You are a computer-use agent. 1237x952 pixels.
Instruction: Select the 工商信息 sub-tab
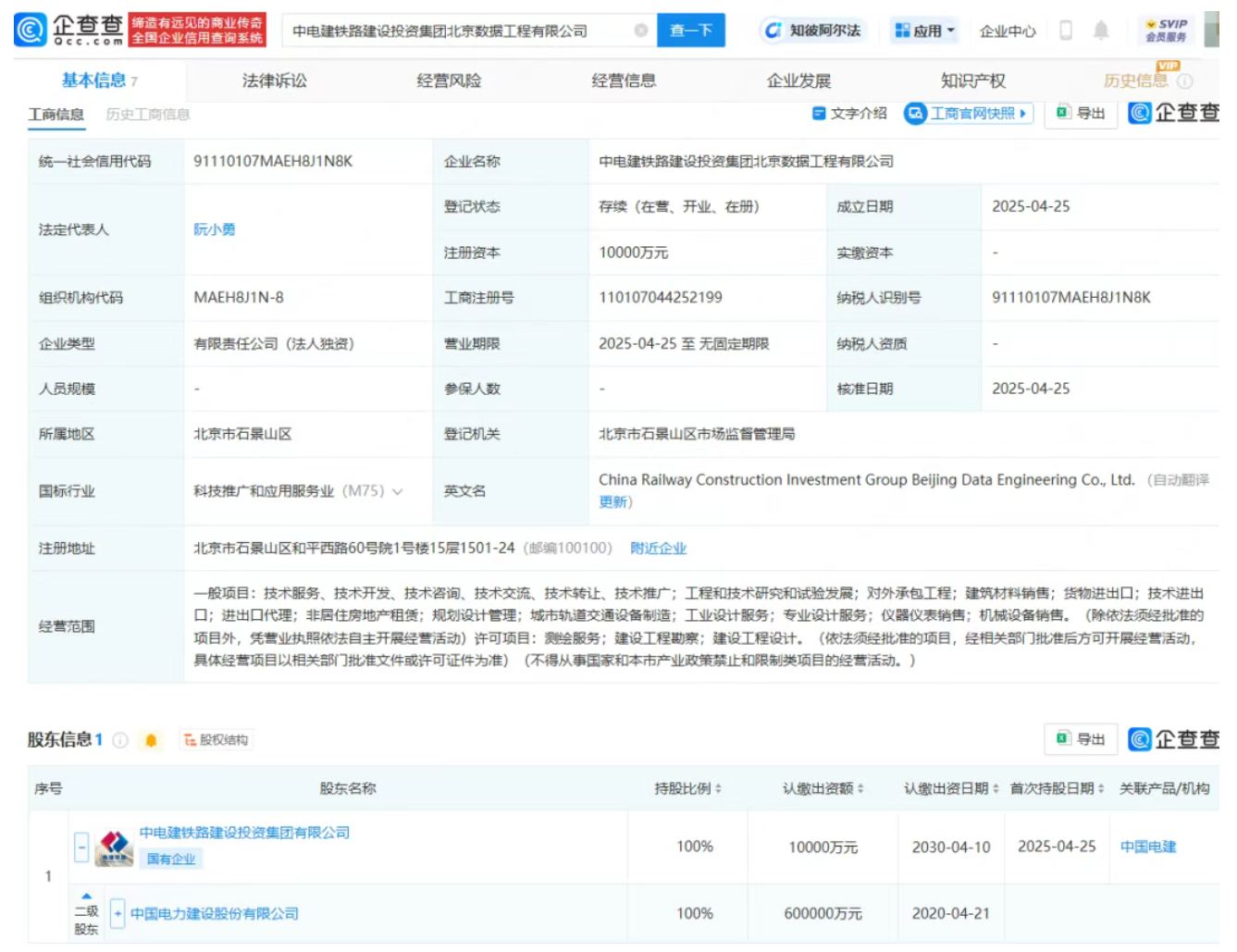56,114
